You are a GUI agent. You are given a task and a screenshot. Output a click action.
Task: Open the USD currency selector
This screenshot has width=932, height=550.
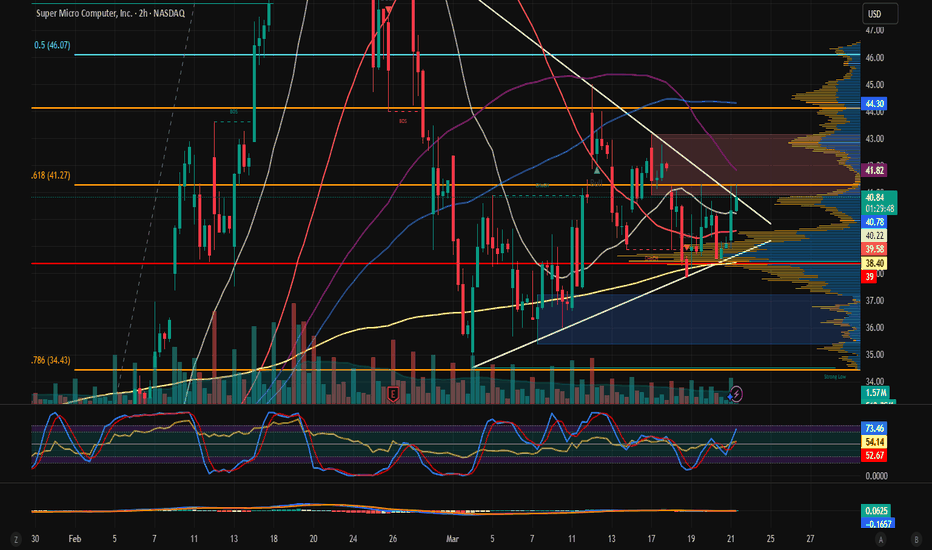point(880,14)
